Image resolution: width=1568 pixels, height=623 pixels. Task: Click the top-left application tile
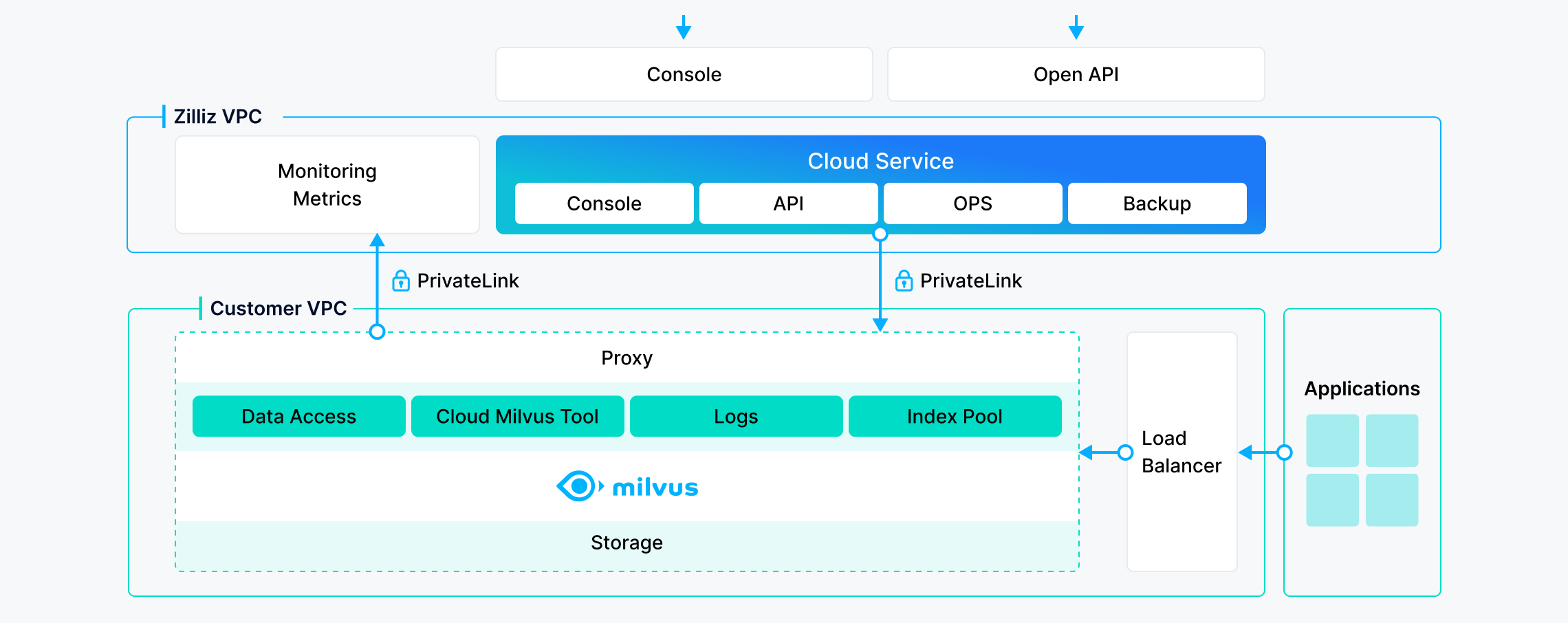1332,440
